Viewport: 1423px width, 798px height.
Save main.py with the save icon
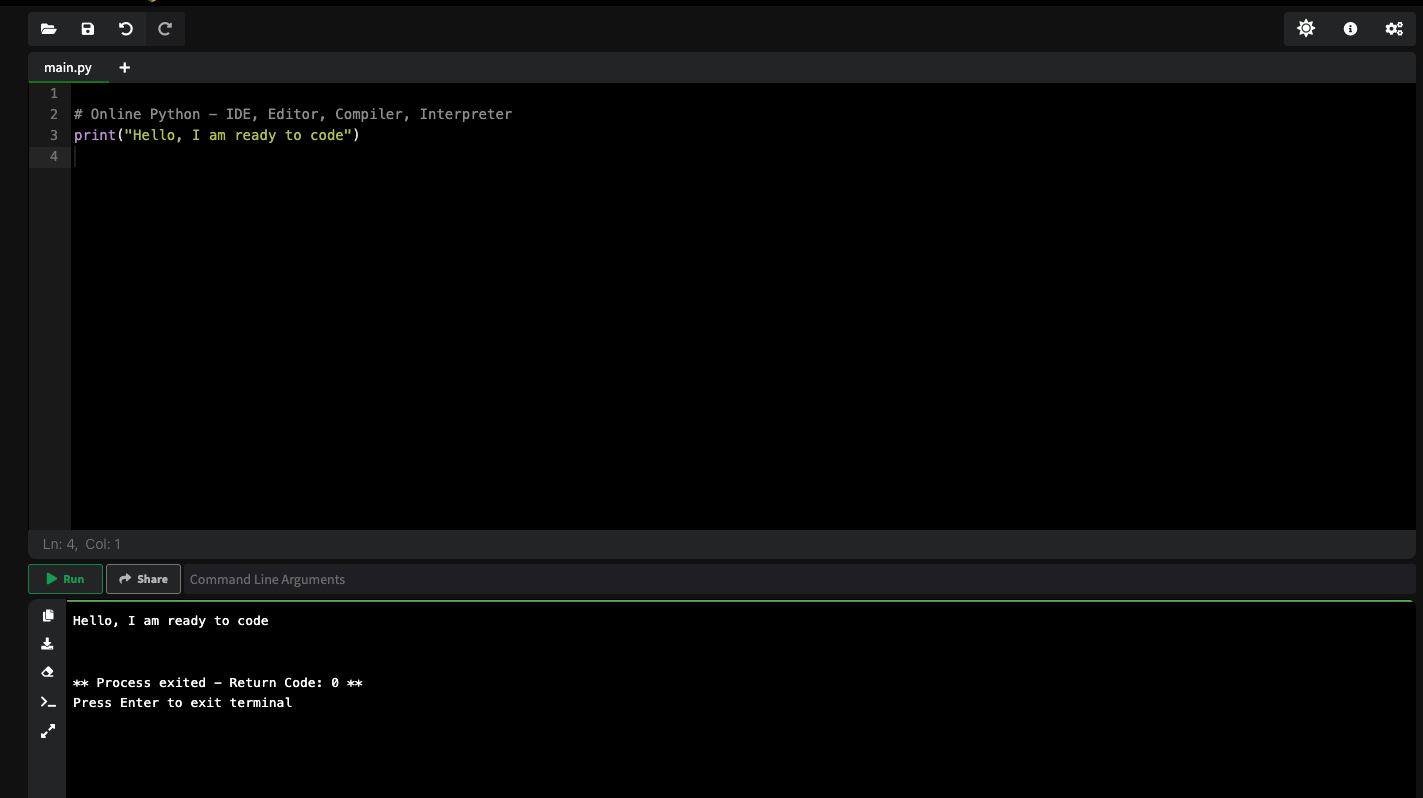coord(87,29)
